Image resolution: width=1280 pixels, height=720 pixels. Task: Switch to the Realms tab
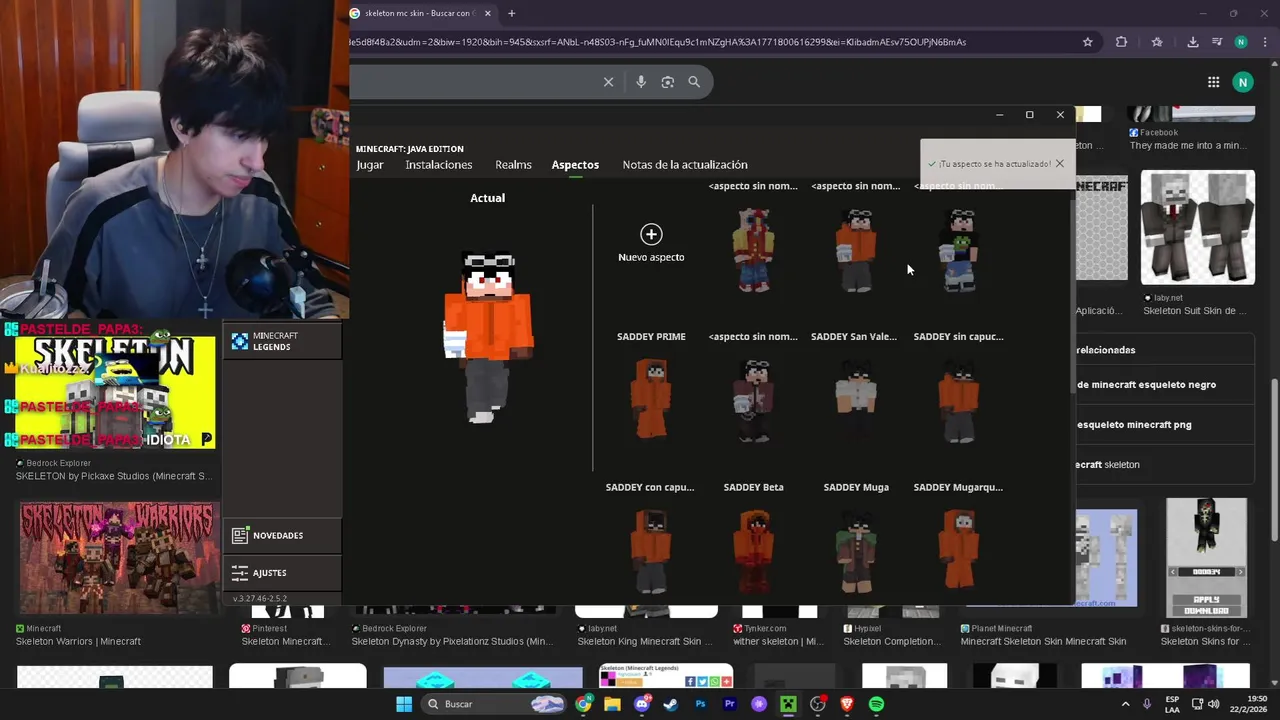[x=513, y=165]
